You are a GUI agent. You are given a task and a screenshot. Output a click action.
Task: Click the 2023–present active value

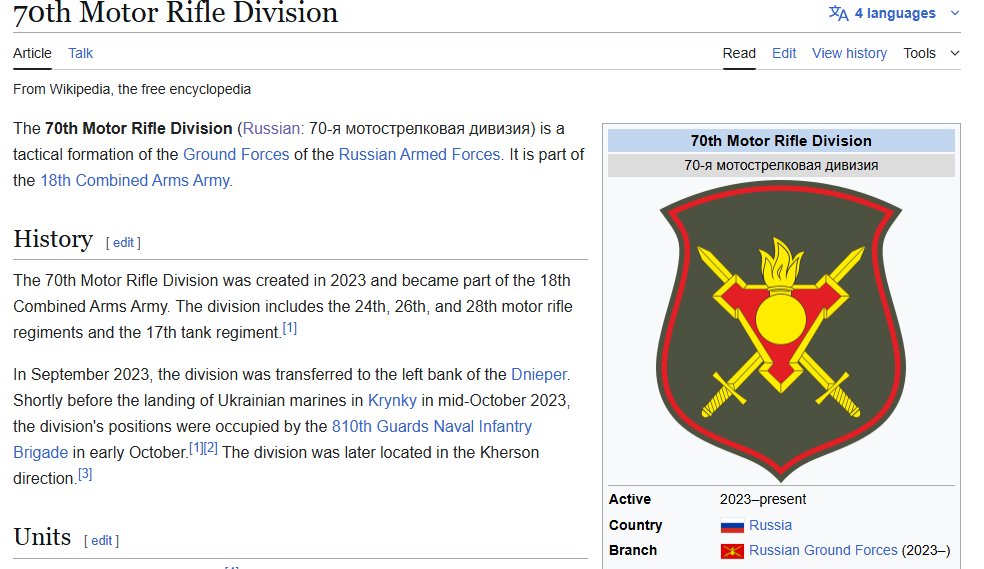762,499
